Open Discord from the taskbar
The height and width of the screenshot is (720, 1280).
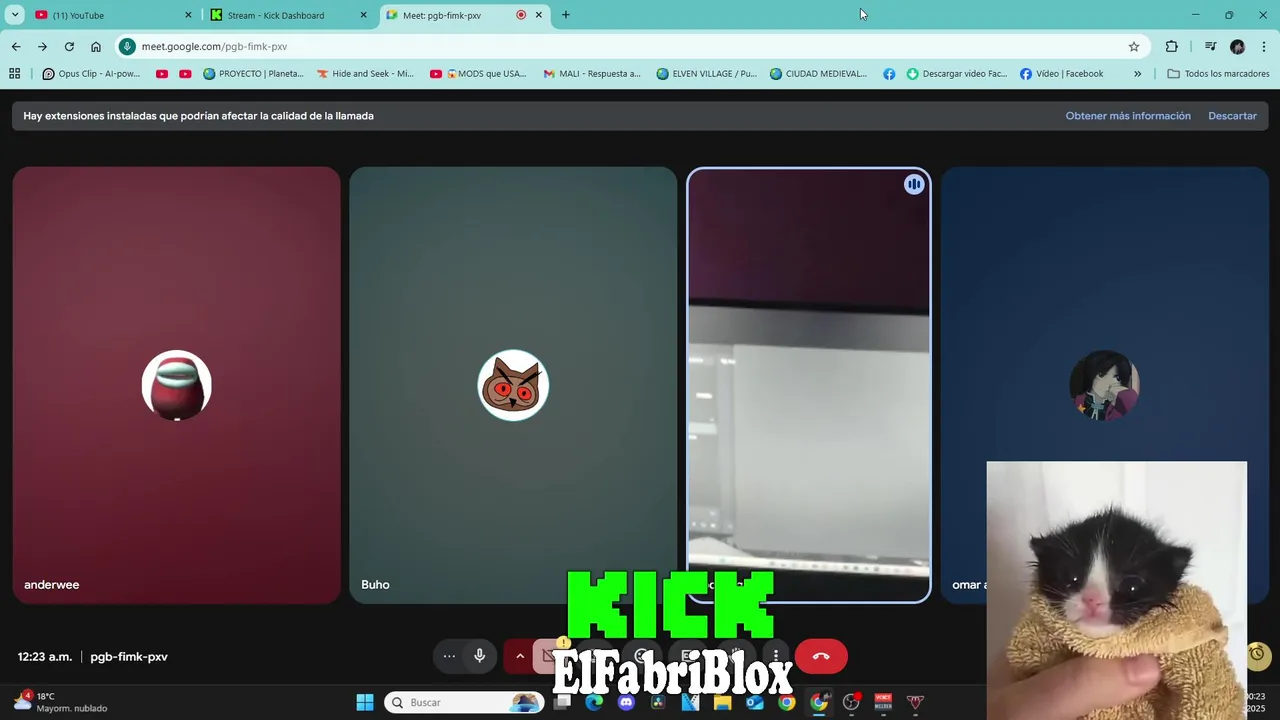[x=626, y=702]
